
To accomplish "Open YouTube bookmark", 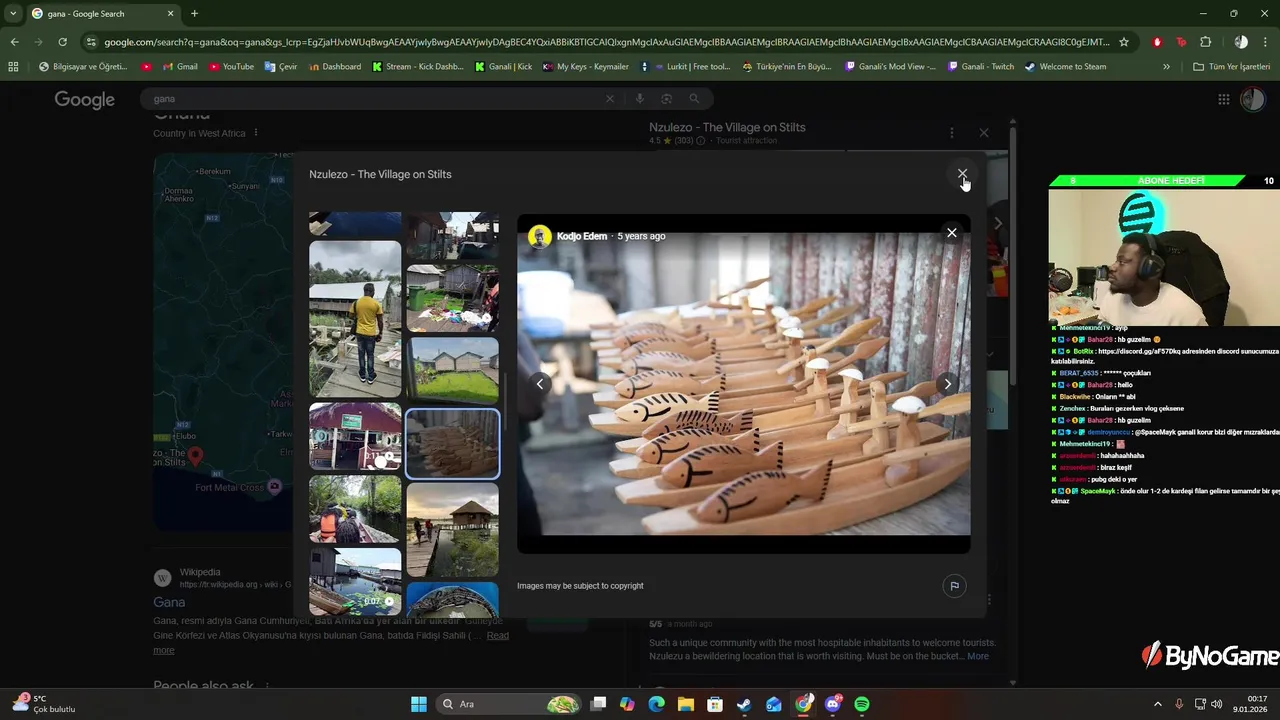I will [230, 67].
